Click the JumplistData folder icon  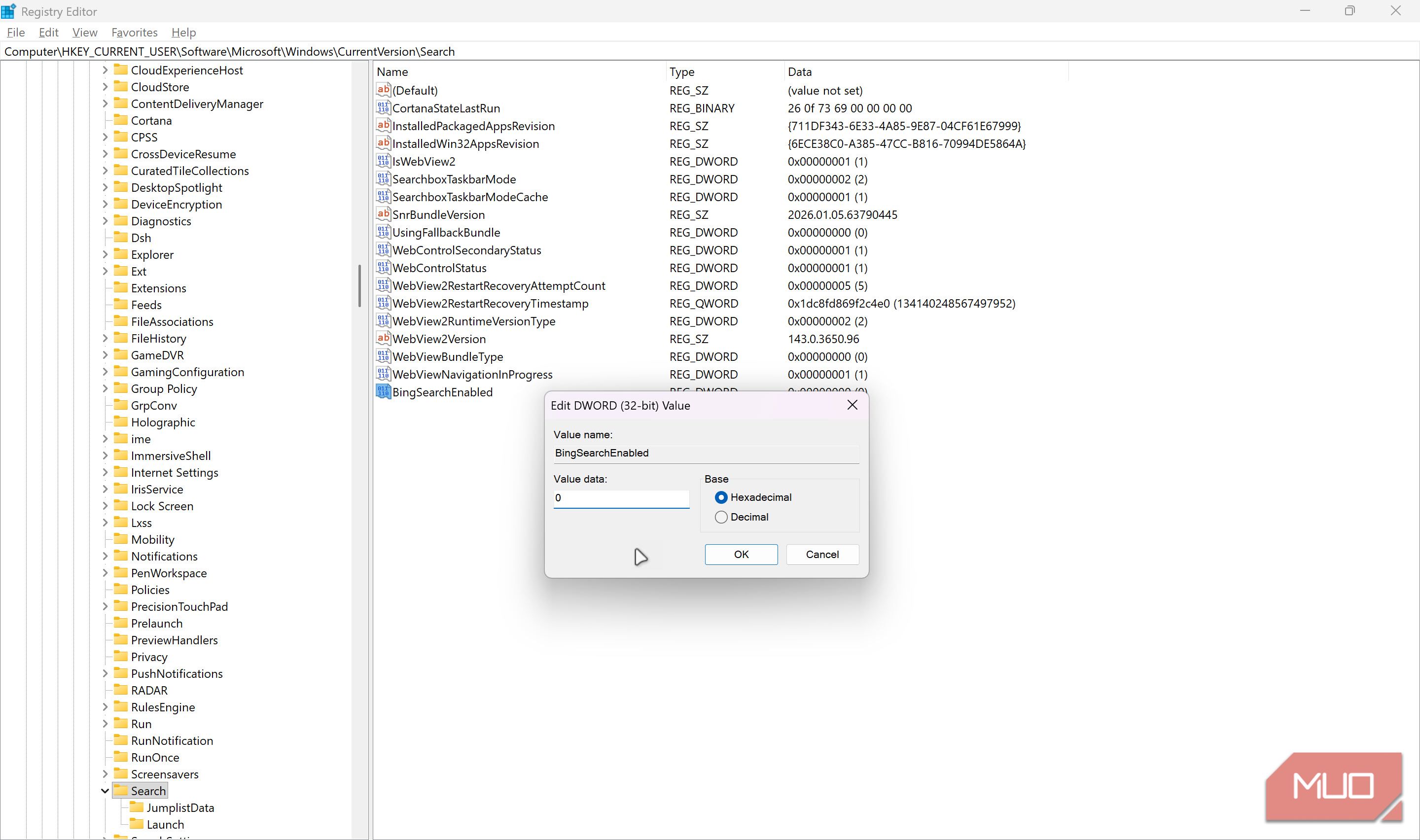[x=137, y=807]
